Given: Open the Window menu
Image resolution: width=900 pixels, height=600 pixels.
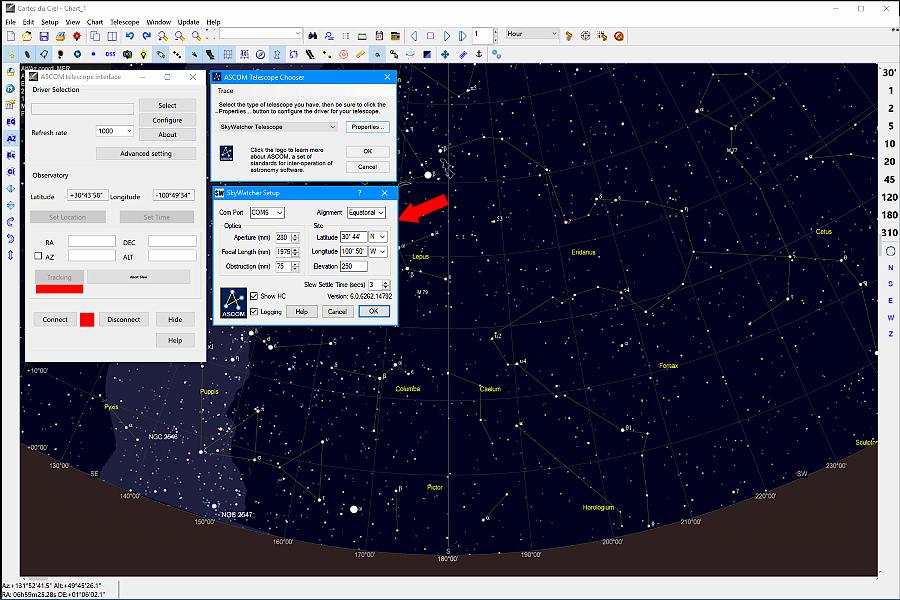Looking at the screenshot, I should (158, 22).
